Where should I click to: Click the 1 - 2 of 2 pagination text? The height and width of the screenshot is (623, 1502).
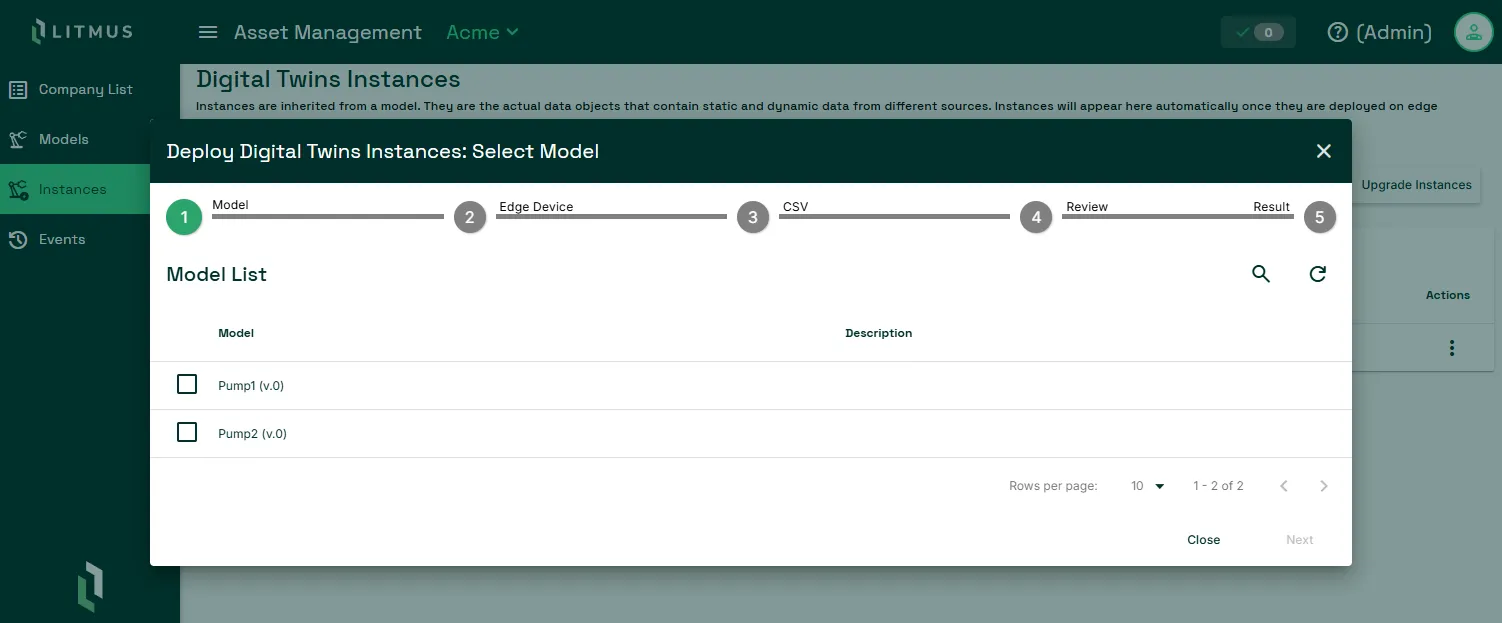click(x=1218, y=486)
